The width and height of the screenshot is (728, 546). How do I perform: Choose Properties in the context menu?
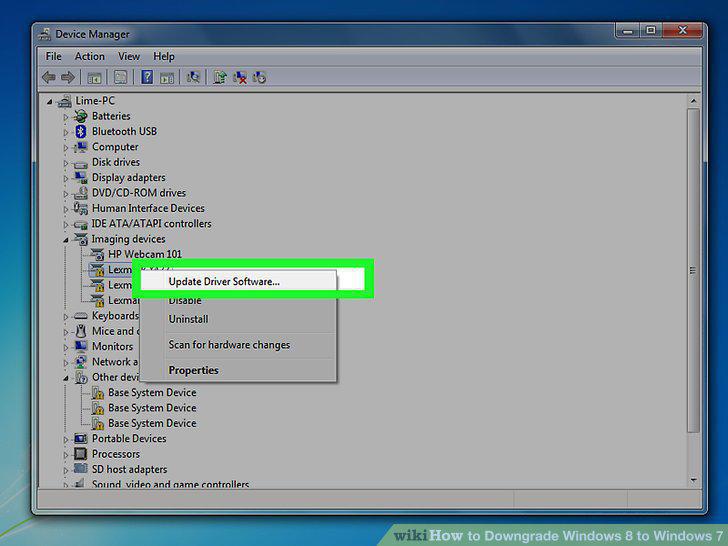[238, 370]
